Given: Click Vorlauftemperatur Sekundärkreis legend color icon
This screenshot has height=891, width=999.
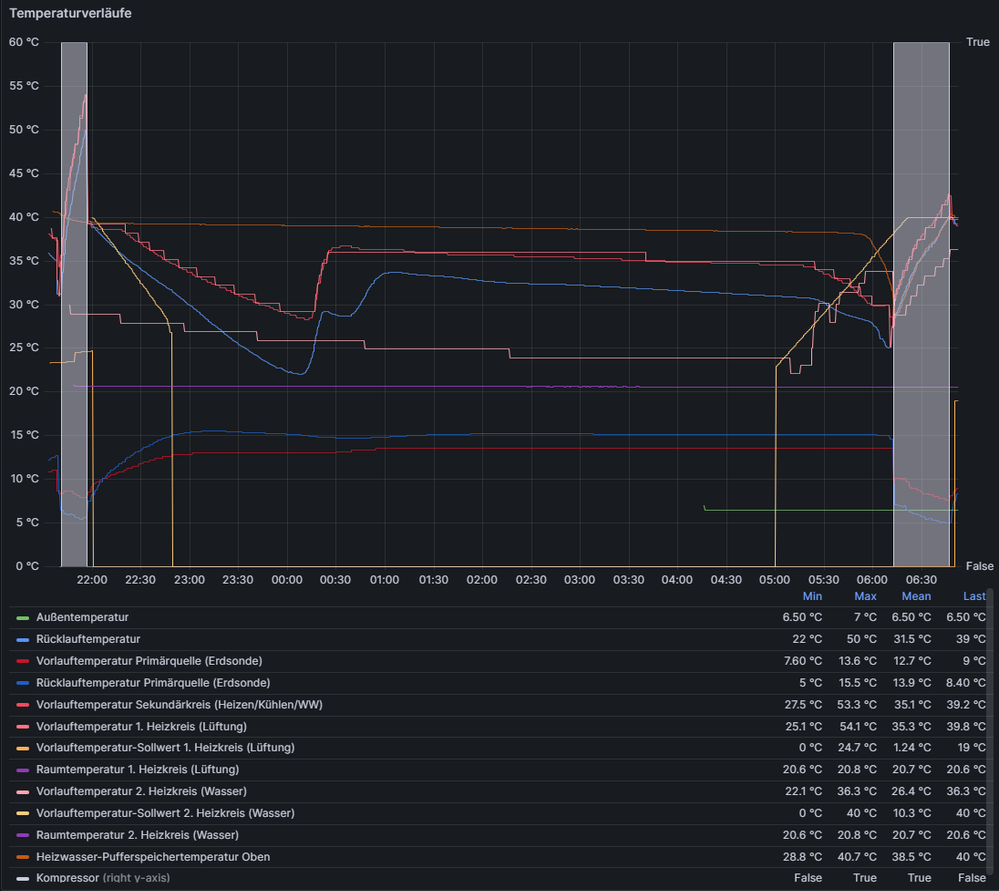Looking at the screenshot, I should [x=23, y=705].
